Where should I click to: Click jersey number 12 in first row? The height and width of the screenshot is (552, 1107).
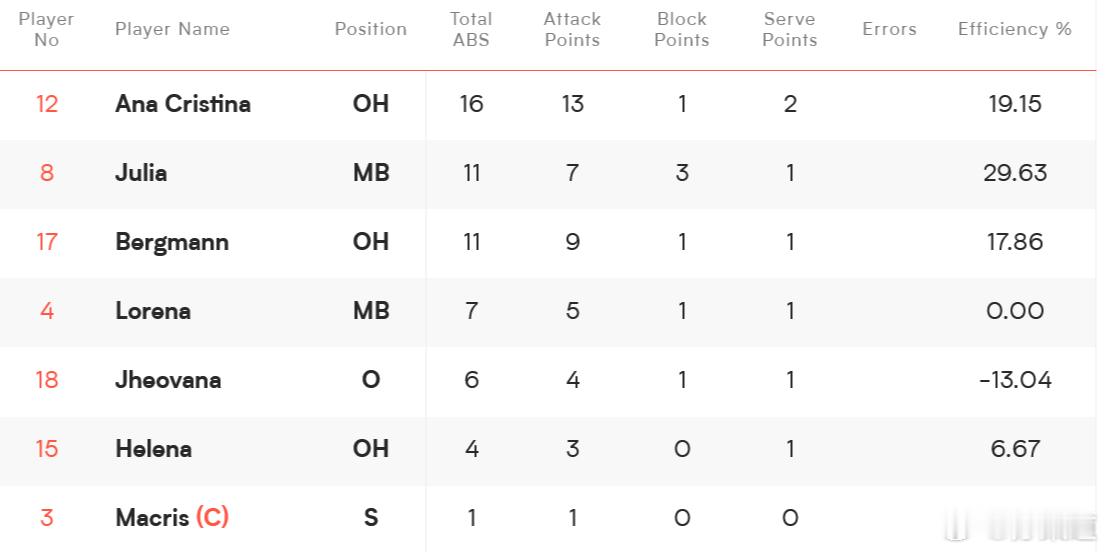47,104
